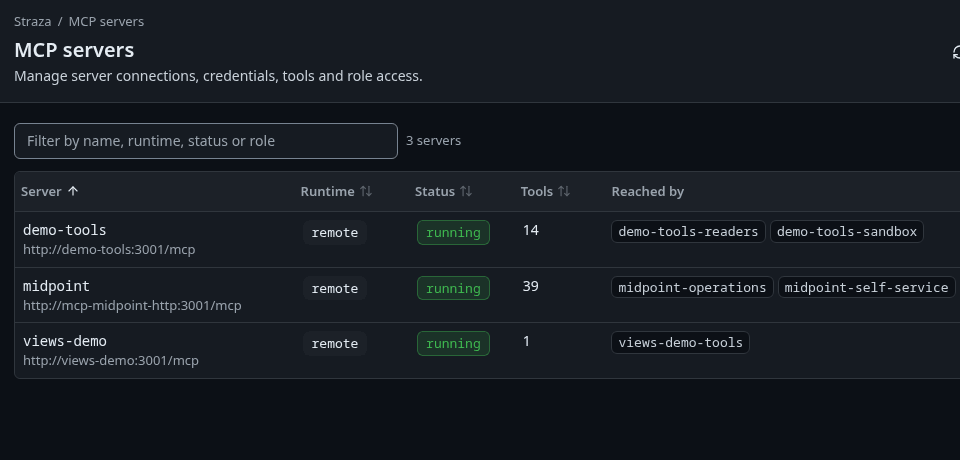
Task: Click the Manage server connections description
Action: click(x=219, y=77)
